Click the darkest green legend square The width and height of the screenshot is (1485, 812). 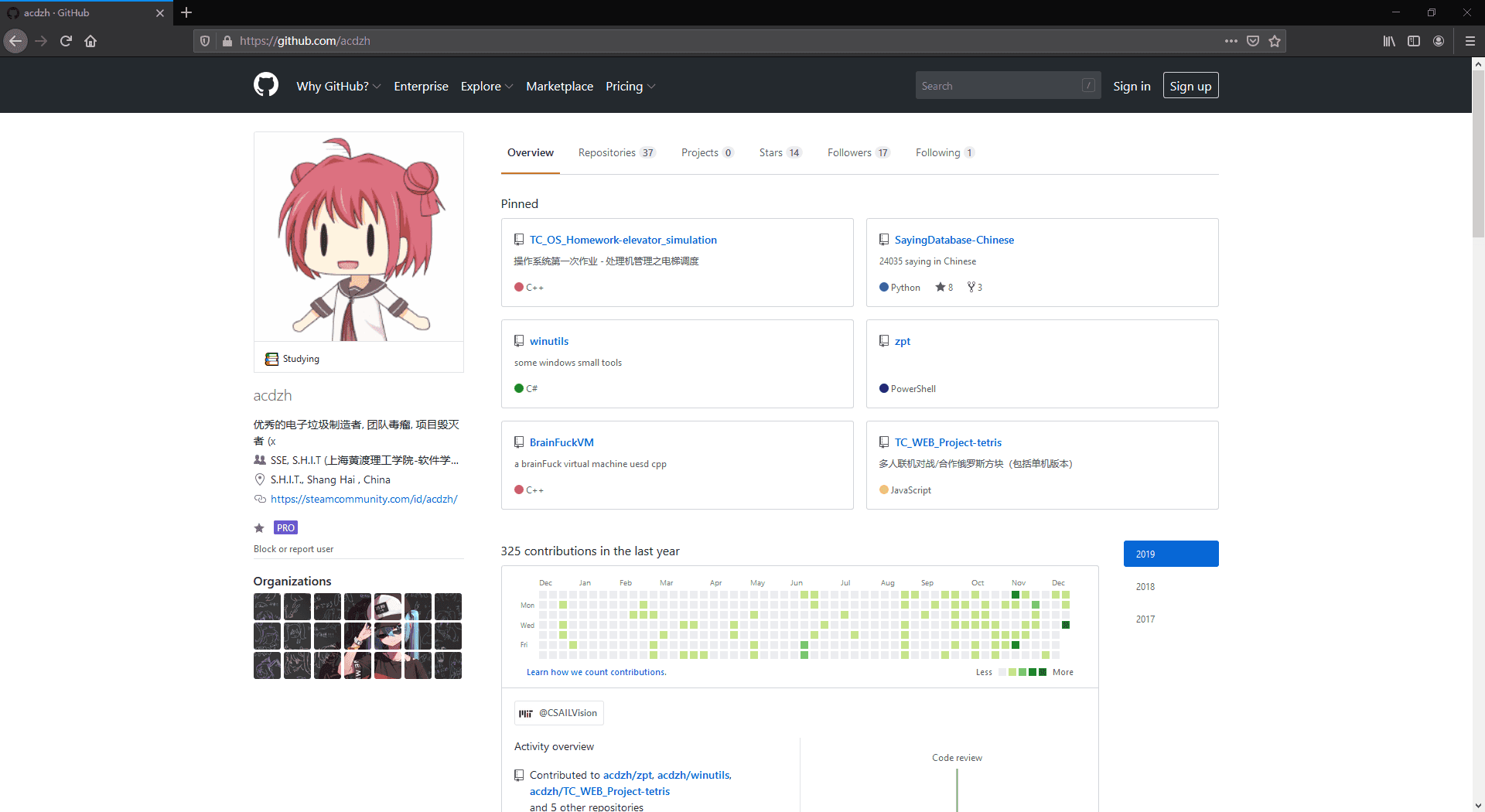(1043, 672)
